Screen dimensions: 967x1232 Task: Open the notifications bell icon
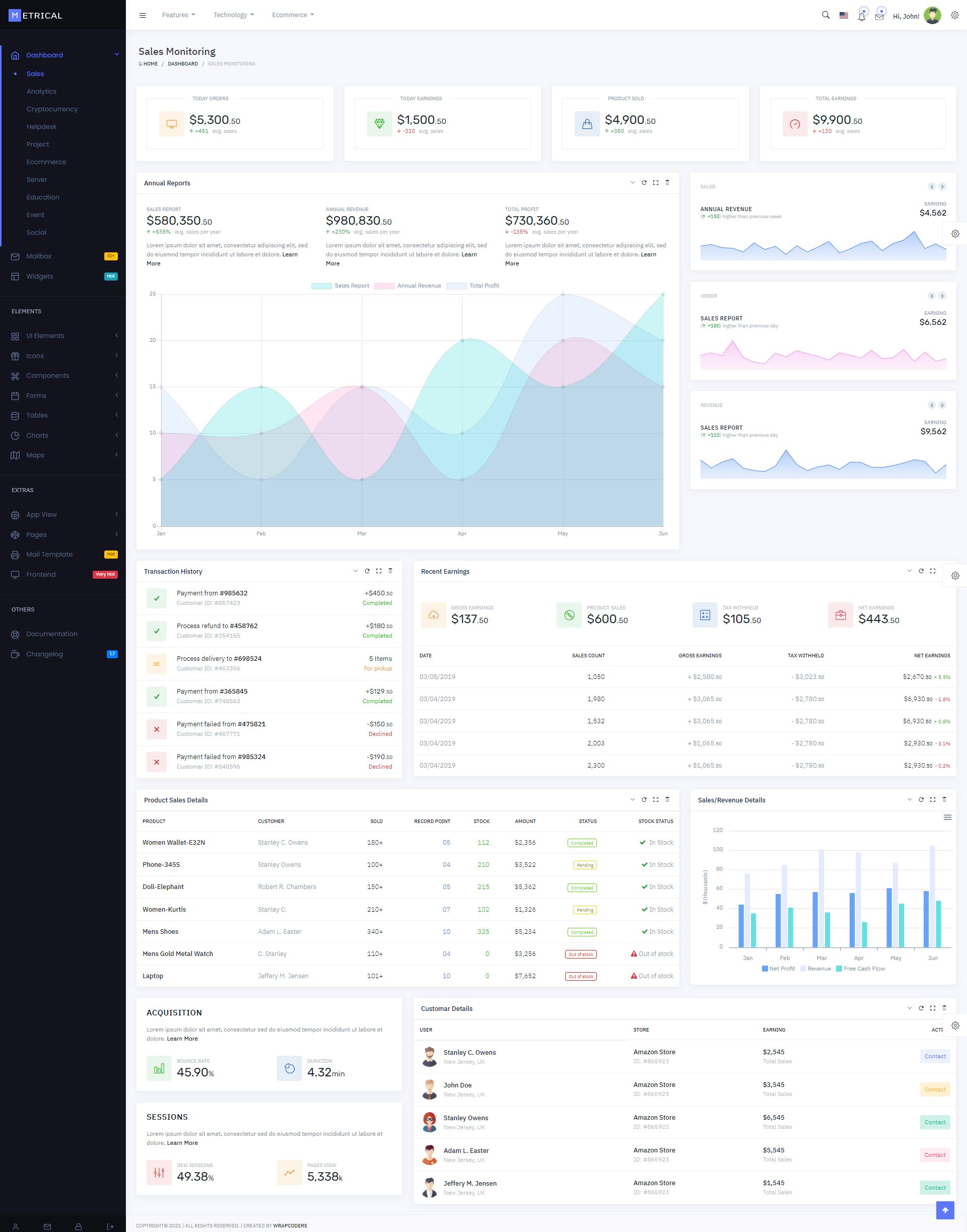(x=861, y=17)
